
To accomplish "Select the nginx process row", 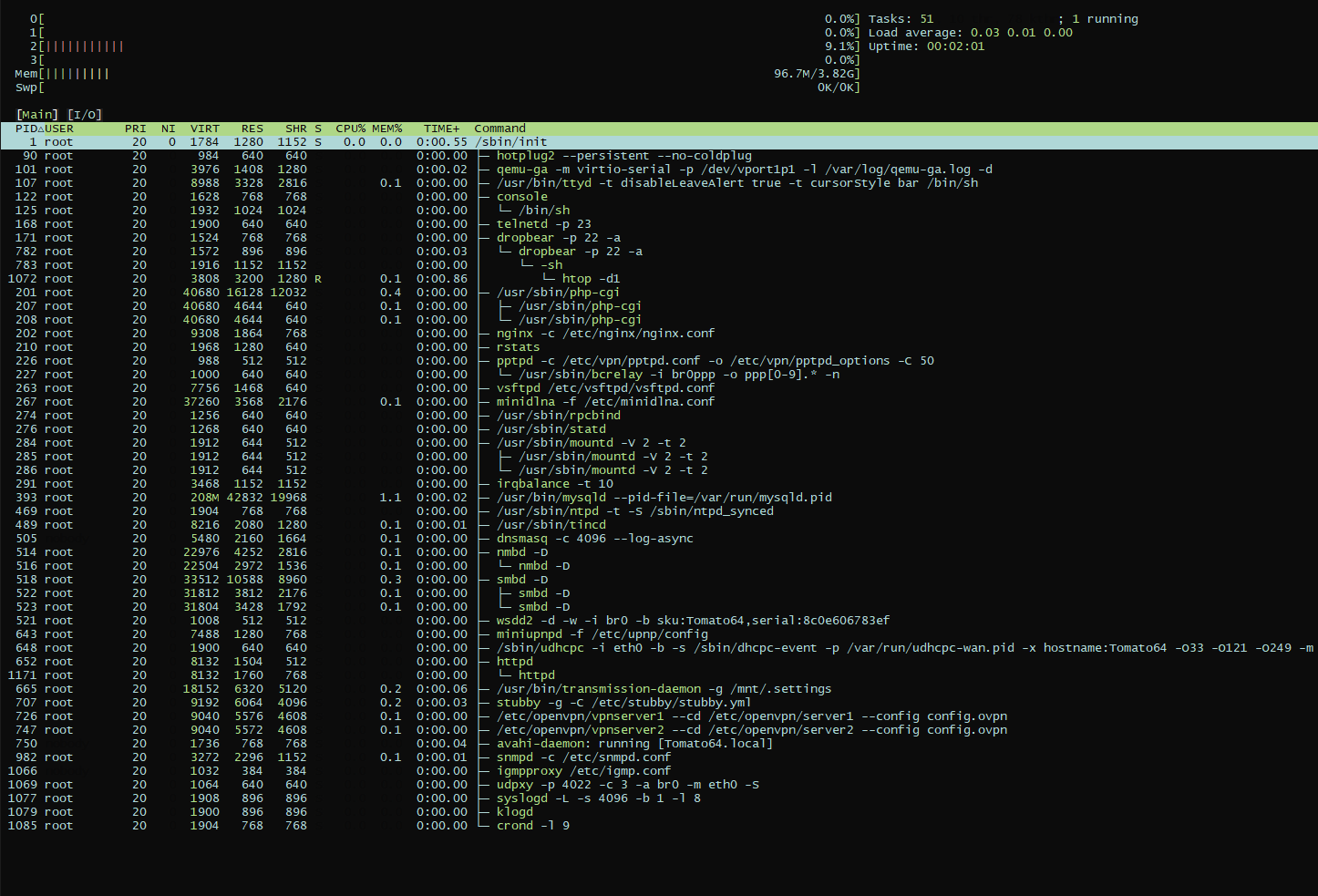I will (x=605, y=334).
